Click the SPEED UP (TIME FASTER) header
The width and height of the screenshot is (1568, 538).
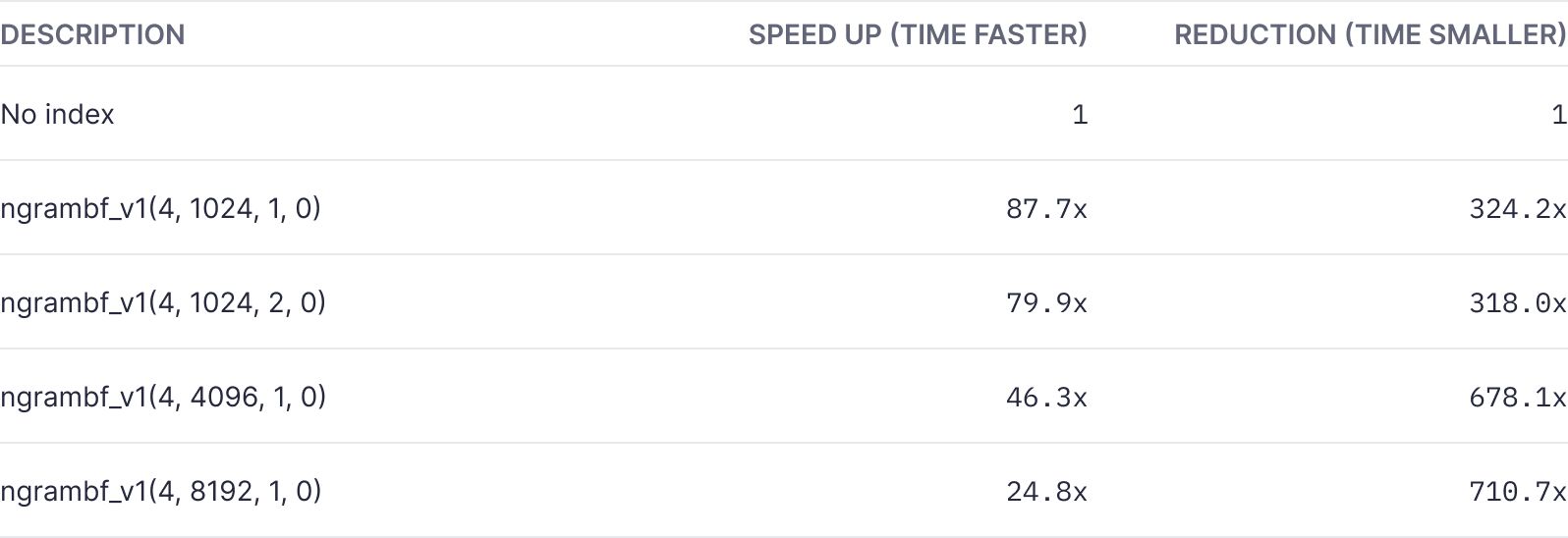coord(918,34)
